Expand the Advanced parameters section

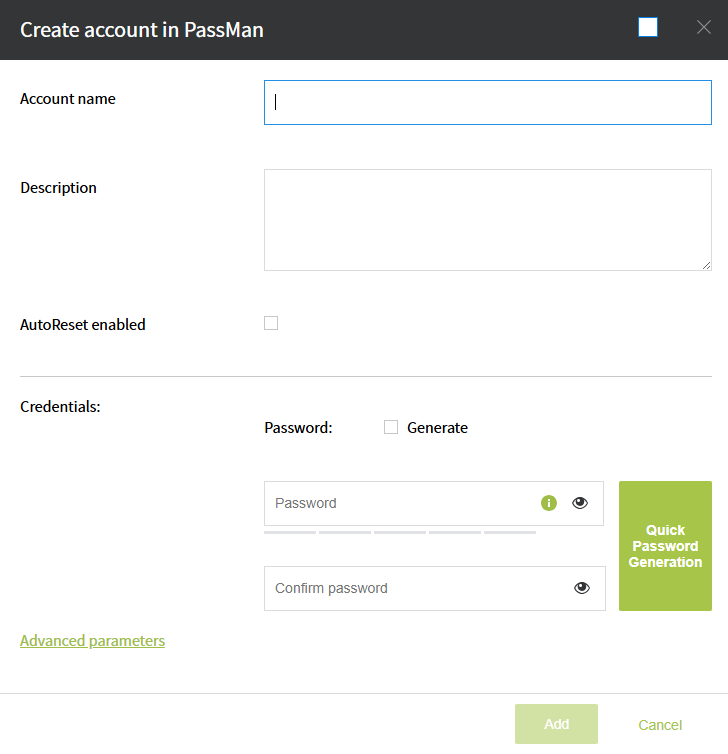click(92, 641)
